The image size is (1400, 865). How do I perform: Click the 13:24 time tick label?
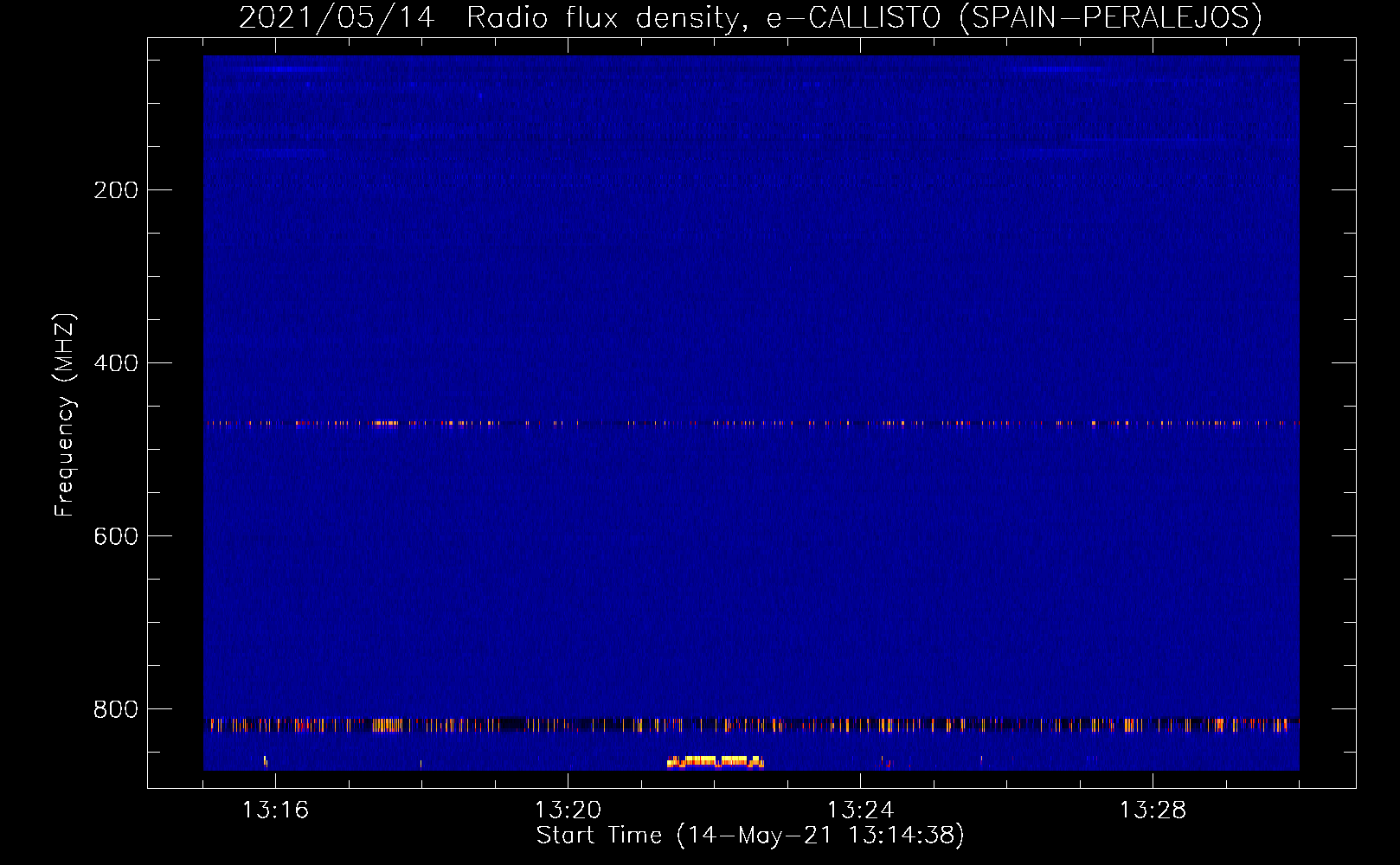tap(860, 810)
